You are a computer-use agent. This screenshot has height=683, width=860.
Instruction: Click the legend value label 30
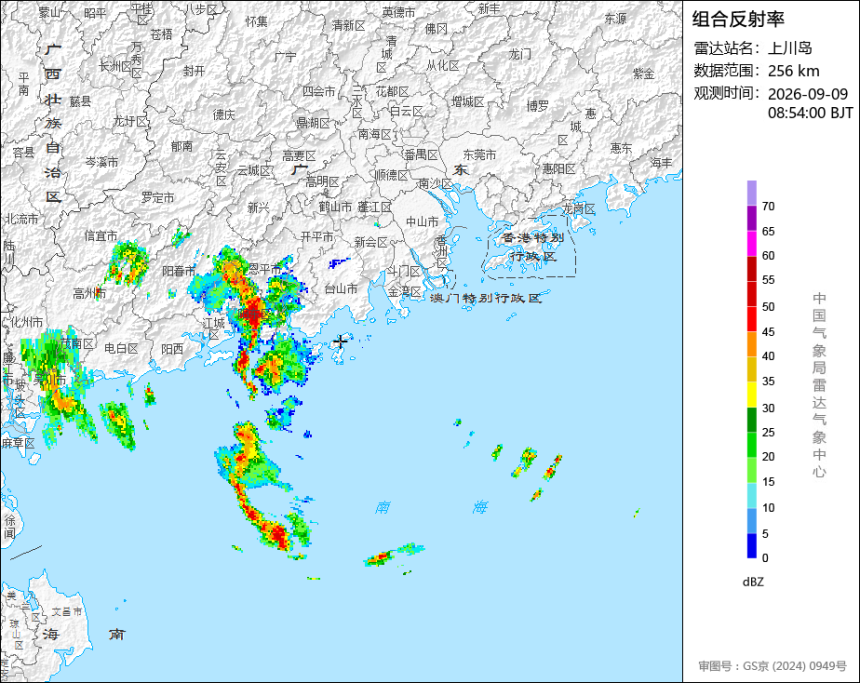tap(768, 408)
